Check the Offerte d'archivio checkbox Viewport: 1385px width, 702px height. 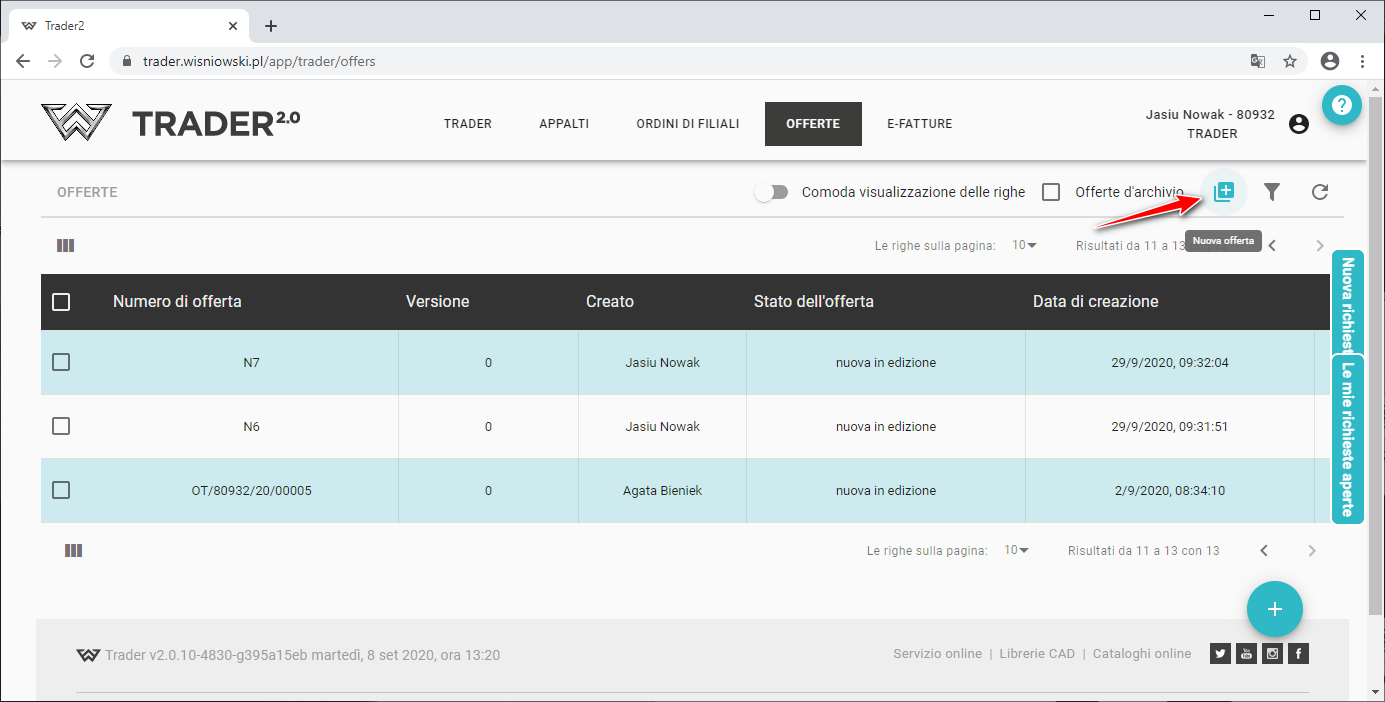pos(1051,192)
